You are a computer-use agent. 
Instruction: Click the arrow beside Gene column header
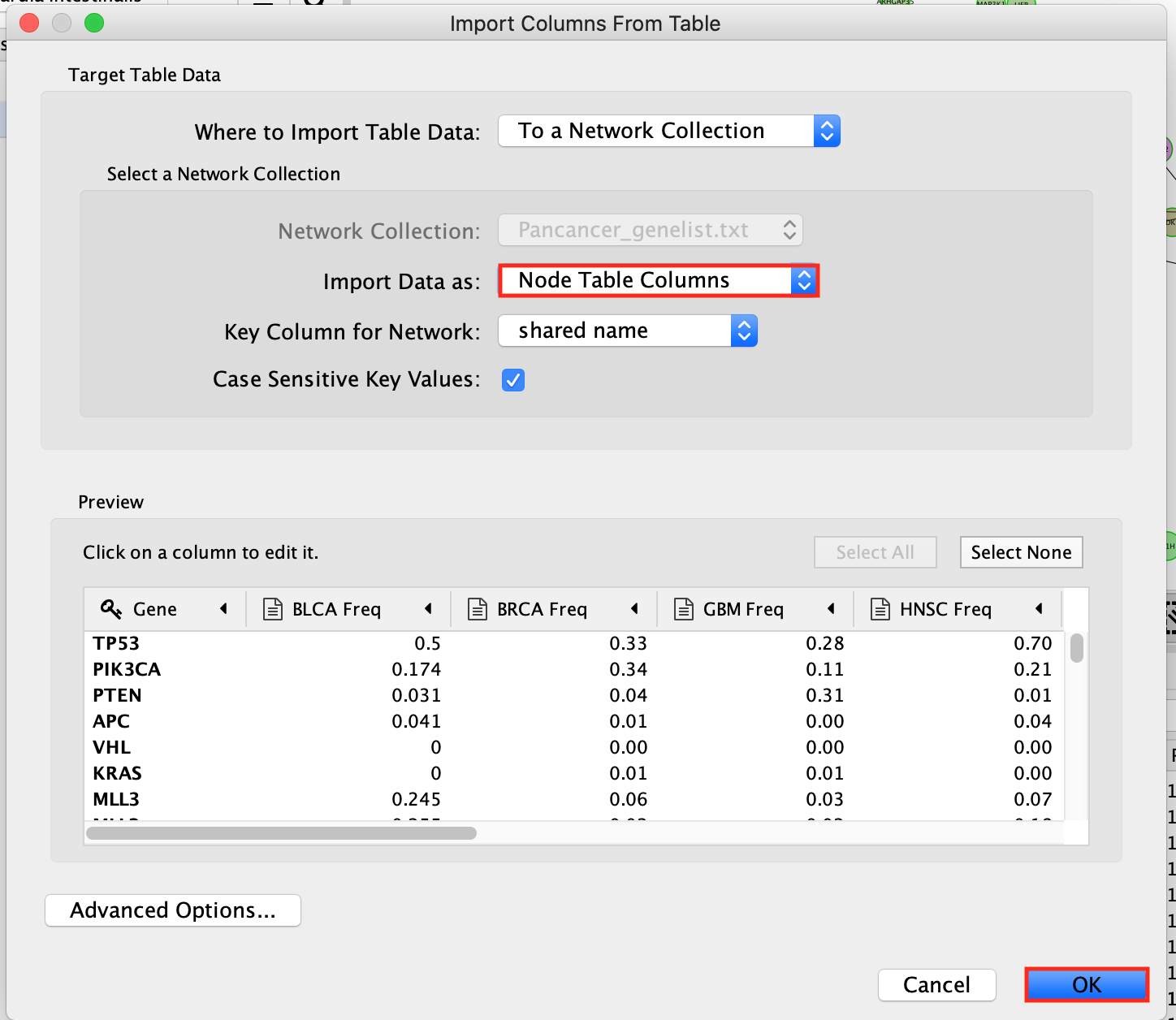(223, 609)
